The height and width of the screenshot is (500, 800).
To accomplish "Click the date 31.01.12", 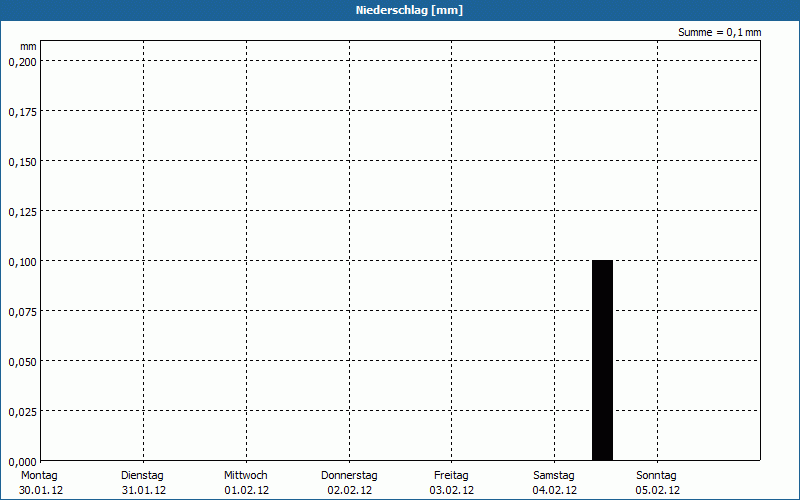I will point(144,490).
